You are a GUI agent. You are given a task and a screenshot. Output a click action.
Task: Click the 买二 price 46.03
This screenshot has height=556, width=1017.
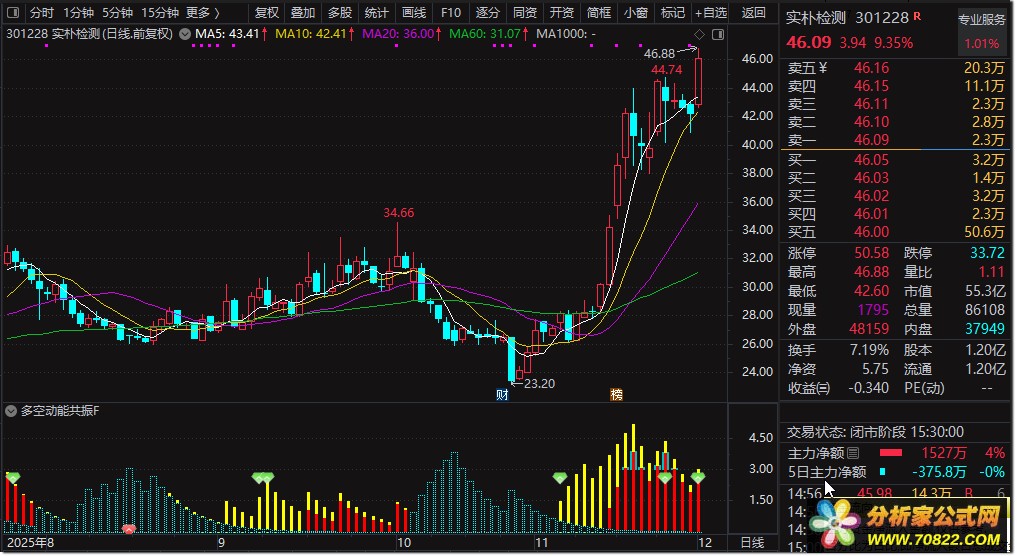pyautogui.click(x=871, y=178)
